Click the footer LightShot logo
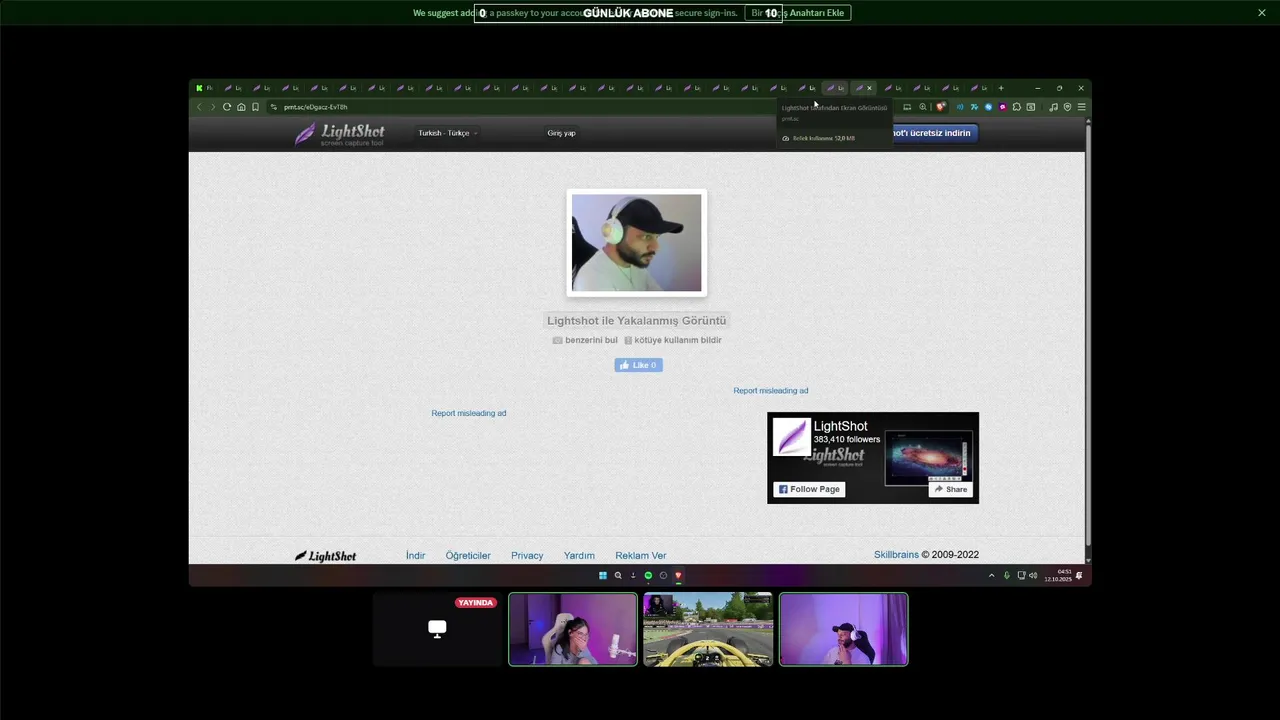The width and height of the screenshot is (1280, 720). point(325,556)
